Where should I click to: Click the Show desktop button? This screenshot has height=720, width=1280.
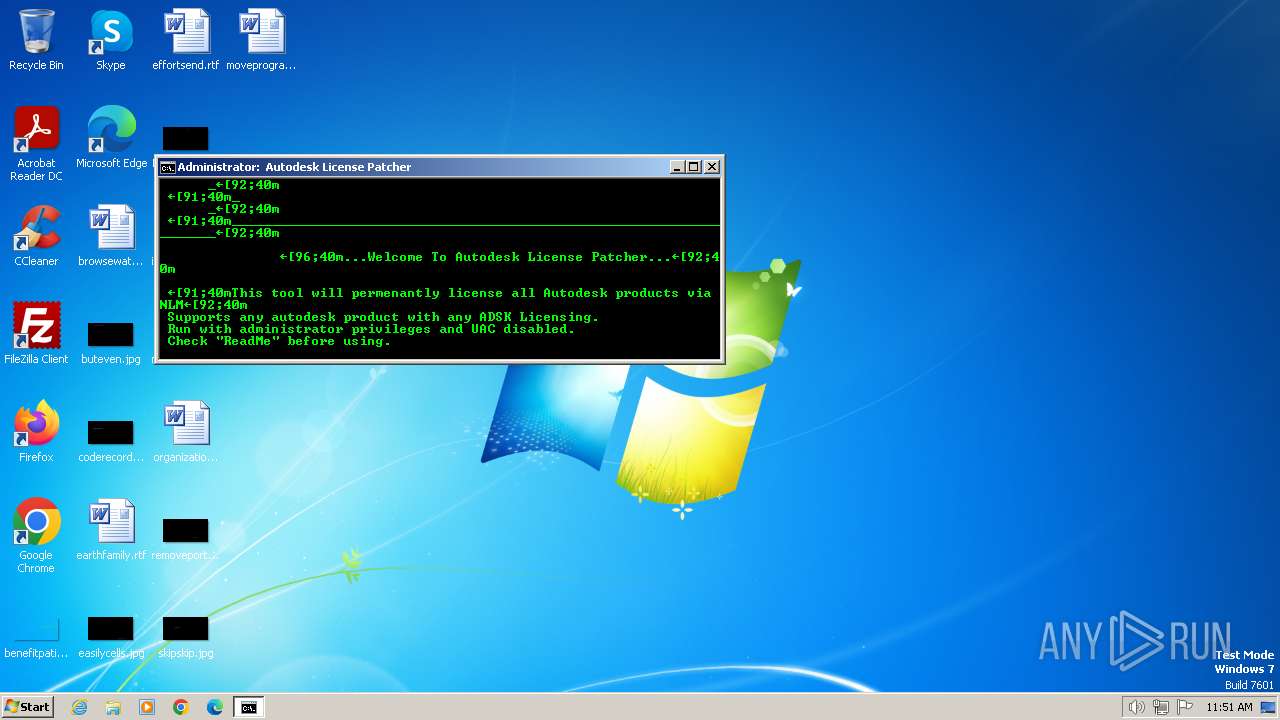pyautogui.click(x=1268, y=707)
